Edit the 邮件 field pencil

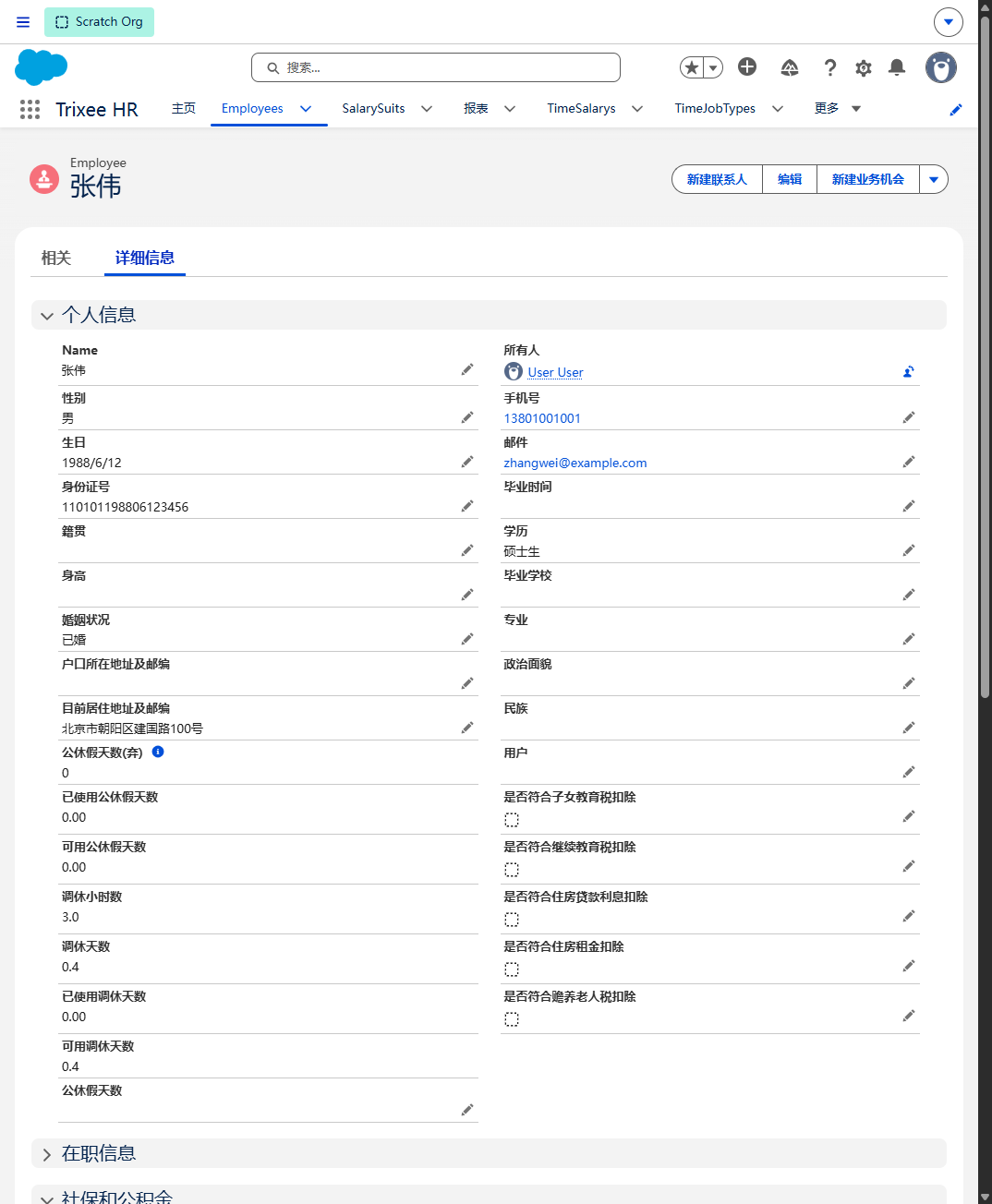pyautogui.click(x=909, y=462)
